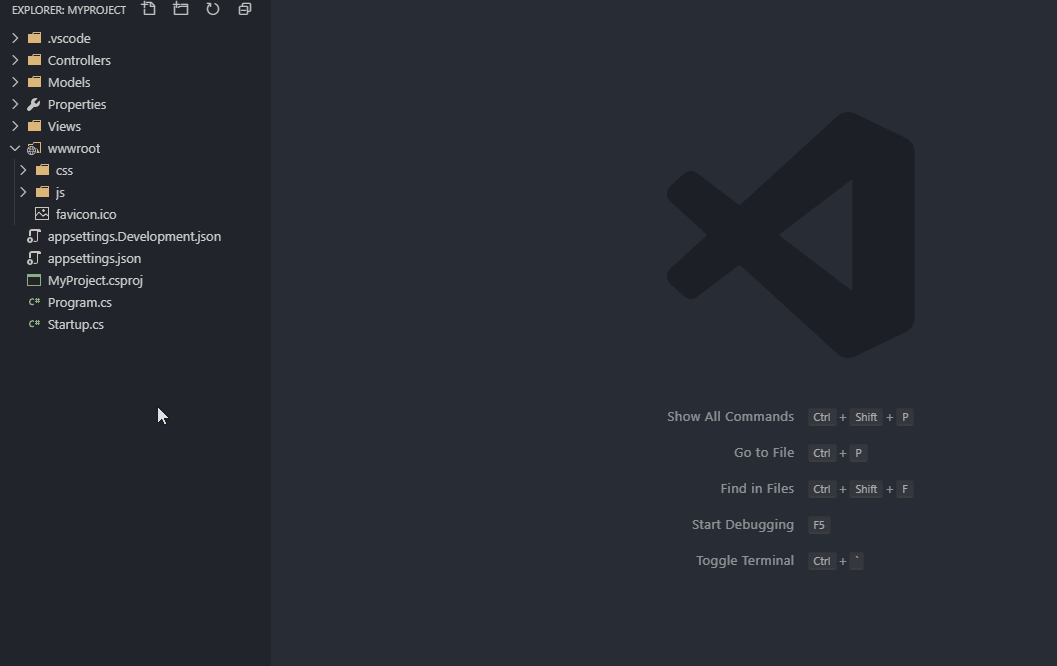Select the js subfolder name
The image size is (1057, 666).
point(60,193)
